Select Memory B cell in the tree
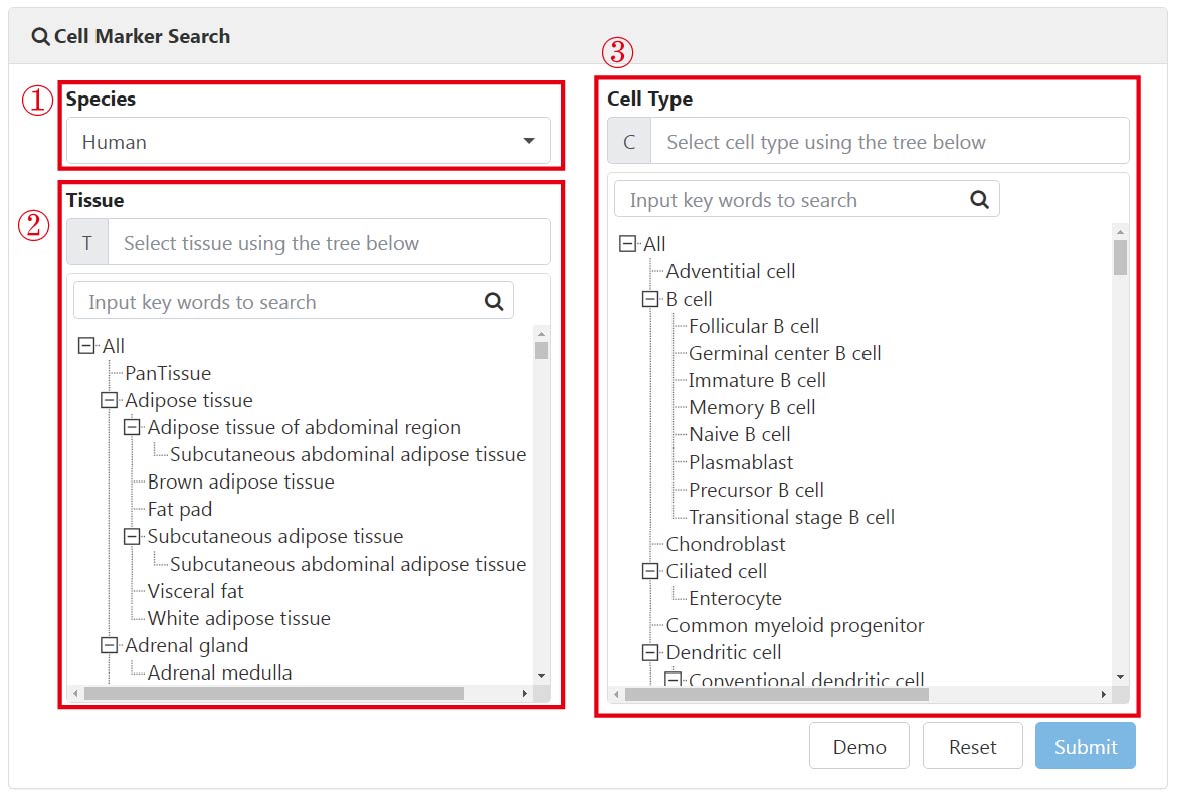Screen dimensions: 1178x795 752,407
